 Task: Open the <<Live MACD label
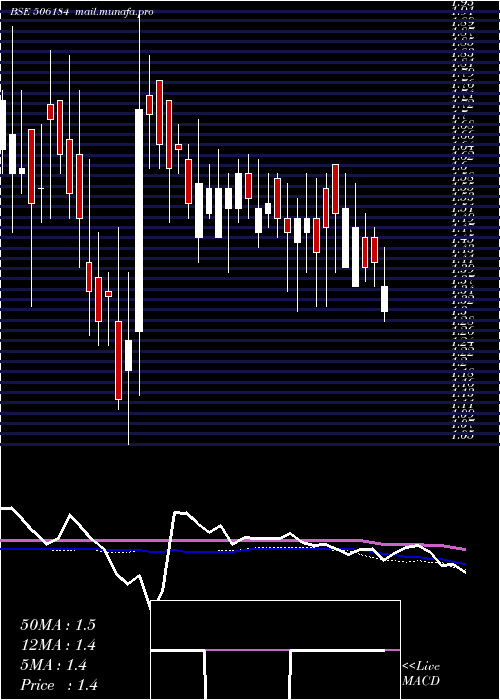pyautogui.click(x=421, y=674)
